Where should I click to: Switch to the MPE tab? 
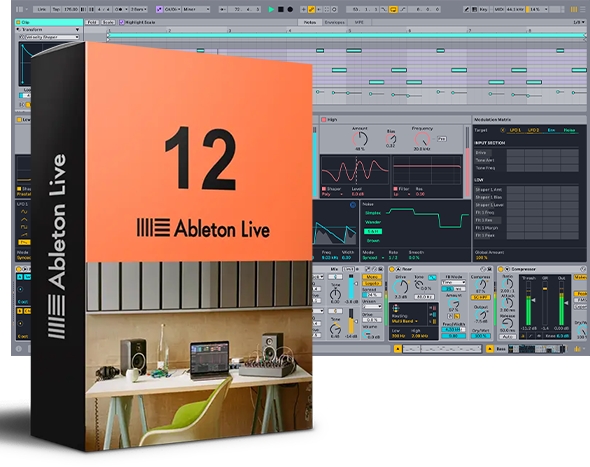click(359, 22)
